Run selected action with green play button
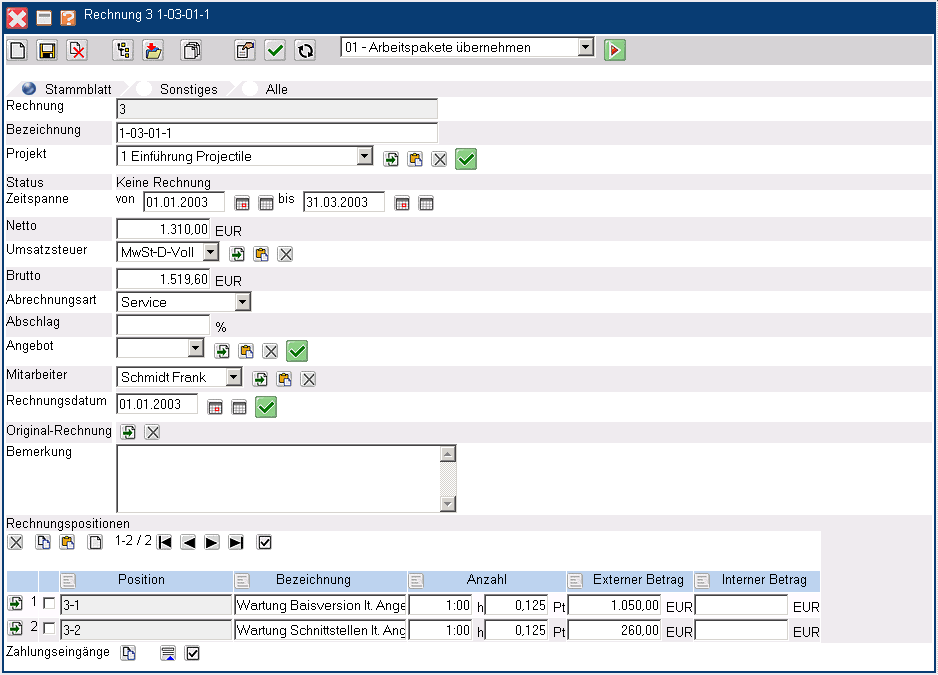This screenshot has height=675, width=938. point(614,50)
